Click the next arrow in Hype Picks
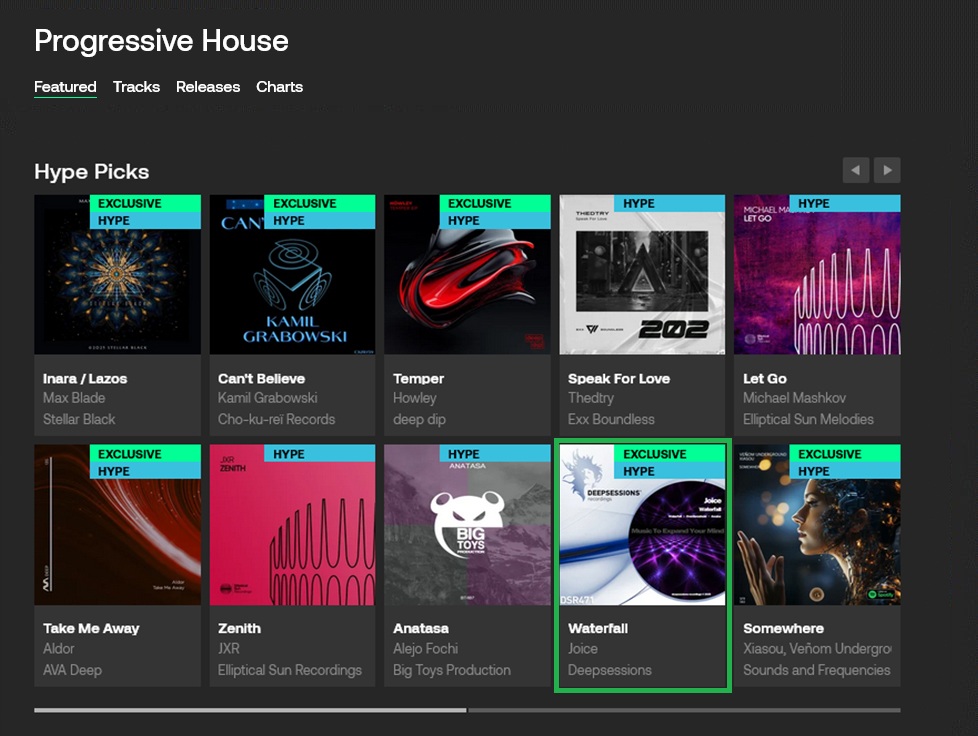Image resolution: width=978 pixels, height=736 pixels. coord(887,170)
